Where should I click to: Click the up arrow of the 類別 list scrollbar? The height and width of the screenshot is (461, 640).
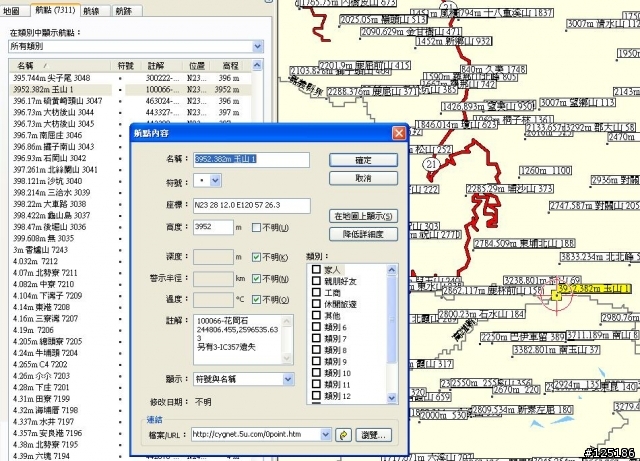(391, 269)
